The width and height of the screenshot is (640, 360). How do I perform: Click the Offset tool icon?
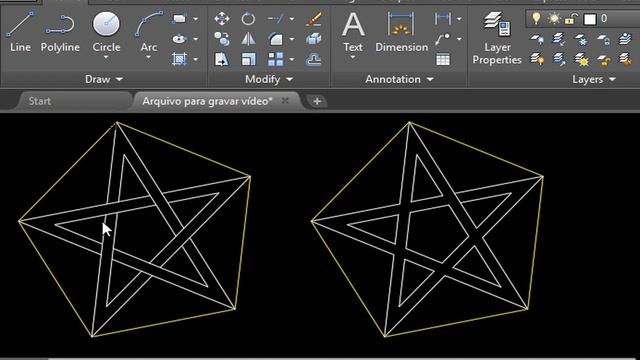[x=313, y=60]
